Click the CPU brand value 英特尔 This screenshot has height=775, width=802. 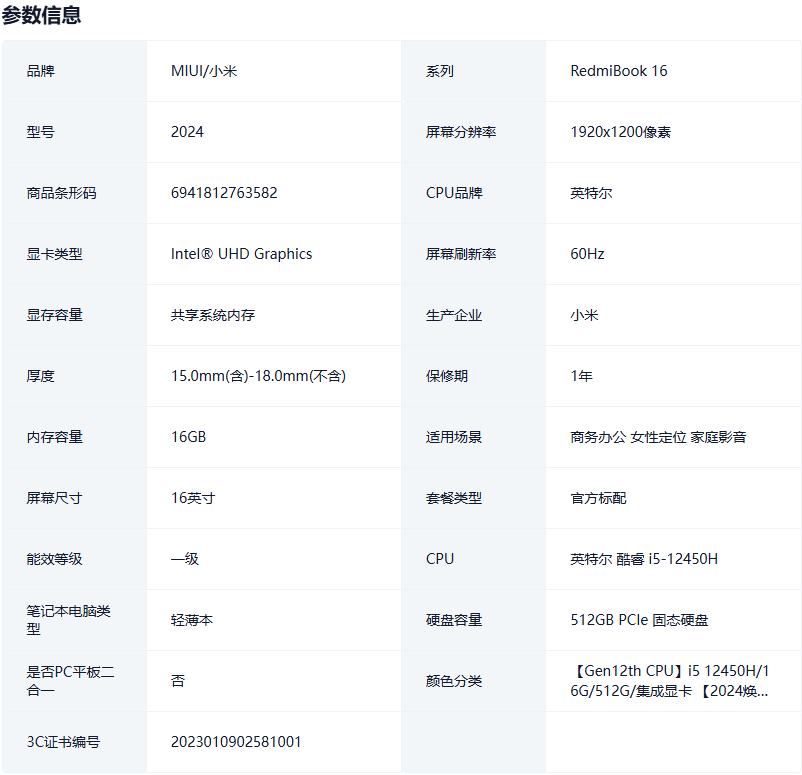point(591,193)
